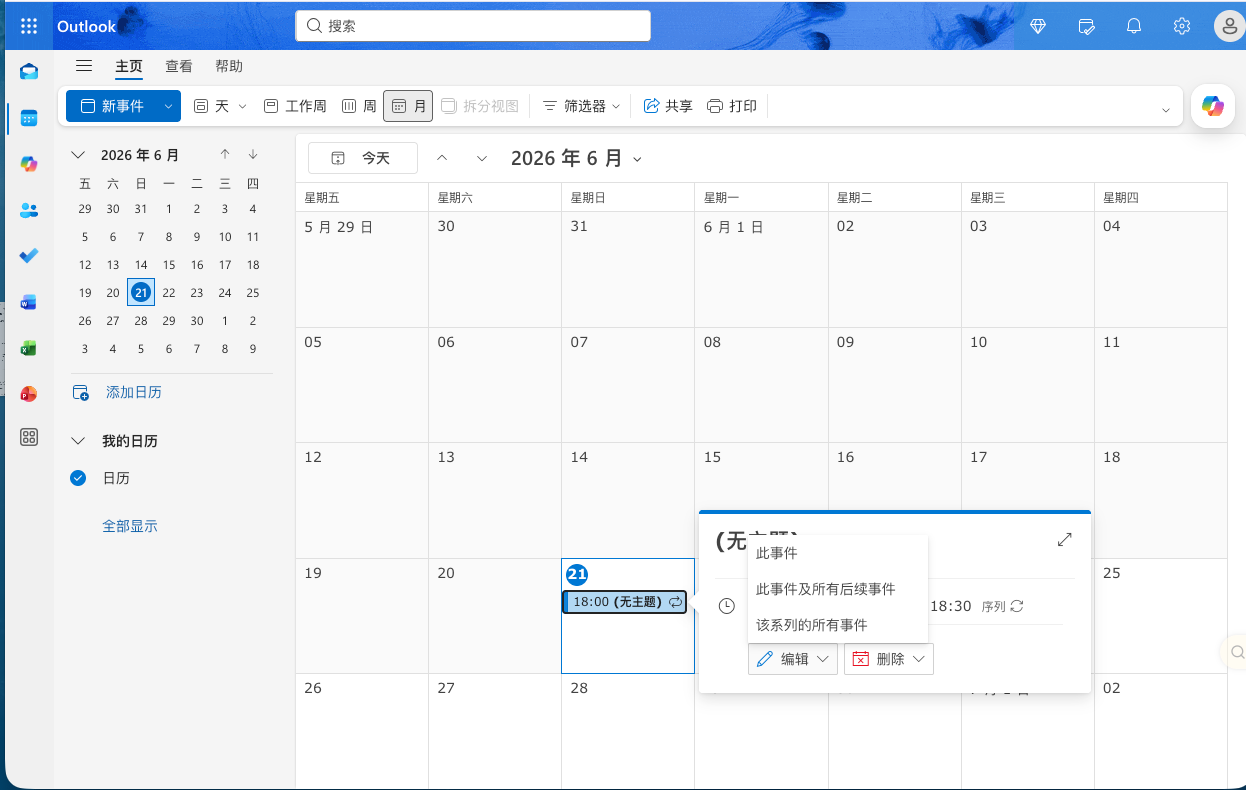Open My Day icon in header
Viewport: 1246px width, 790px height.
point(1086,26)
